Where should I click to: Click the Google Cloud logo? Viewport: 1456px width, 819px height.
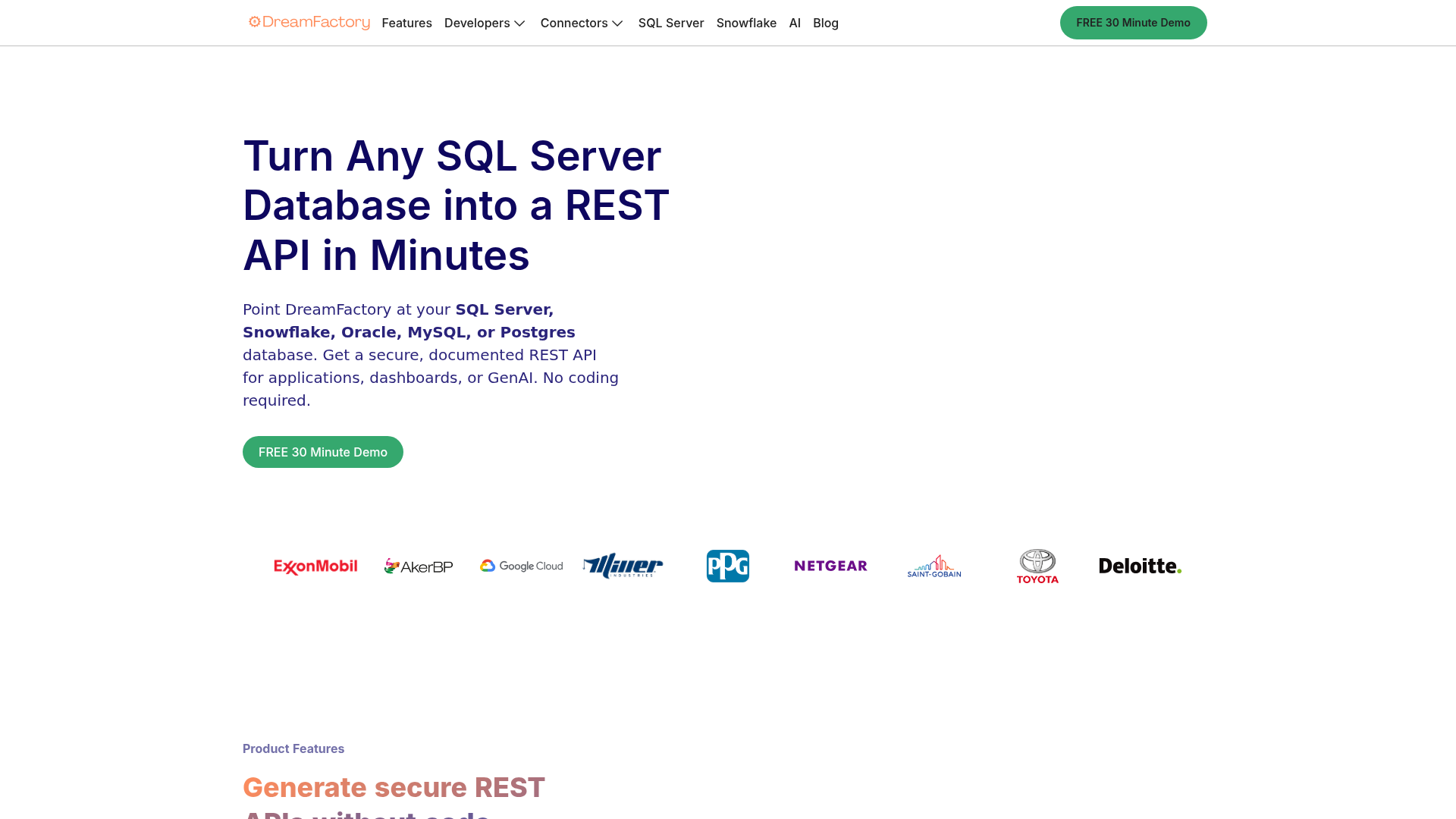point(522,566)
